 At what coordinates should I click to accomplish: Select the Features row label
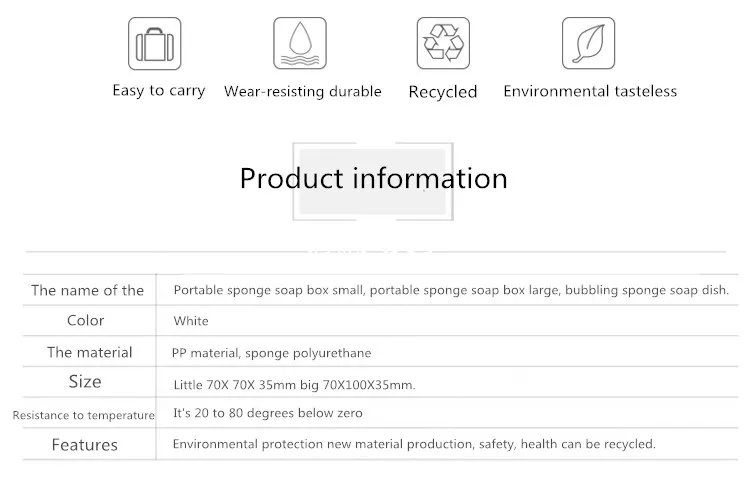point(85,445)
